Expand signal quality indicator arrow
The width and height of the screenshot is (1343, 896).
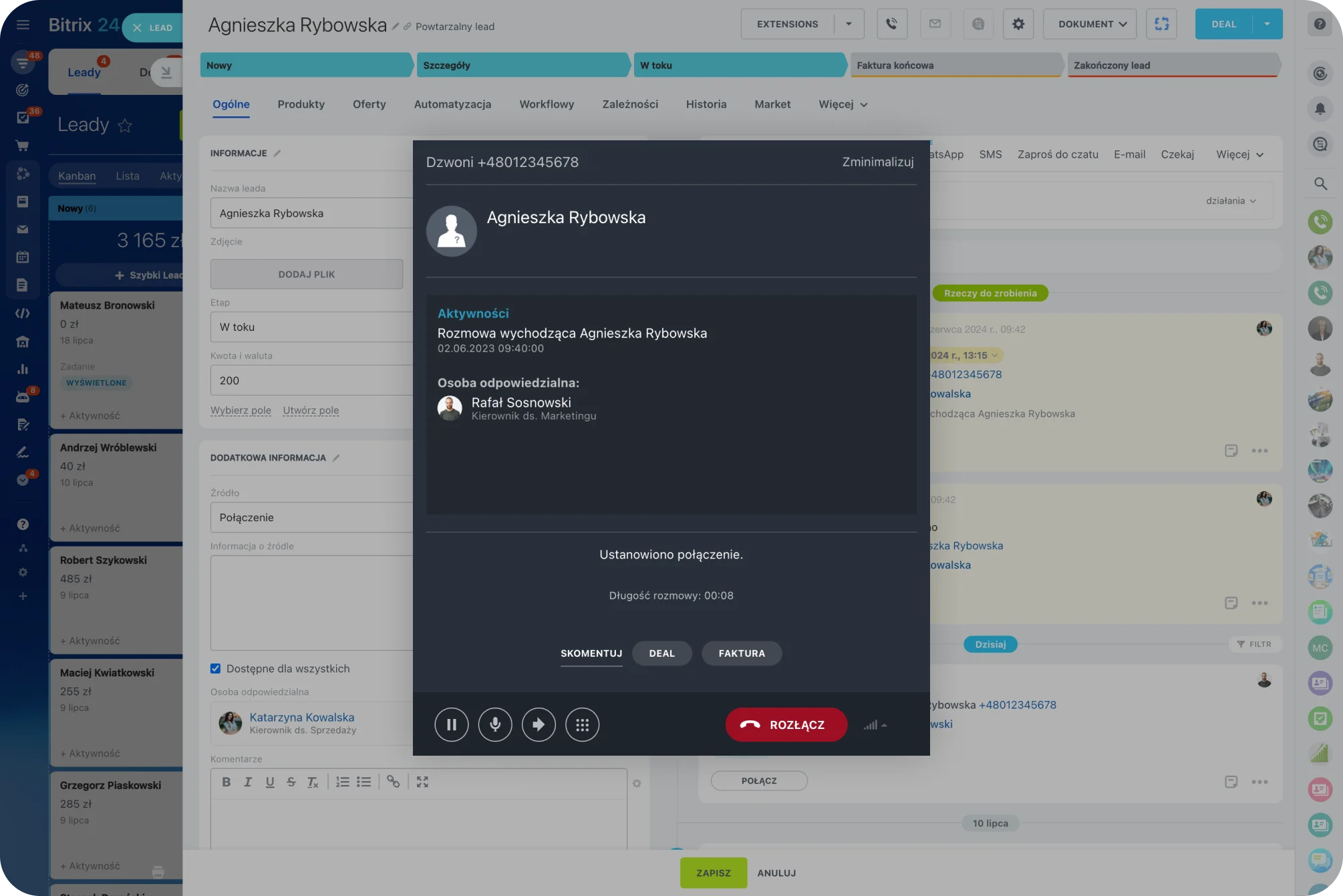(x=884, y=725)
